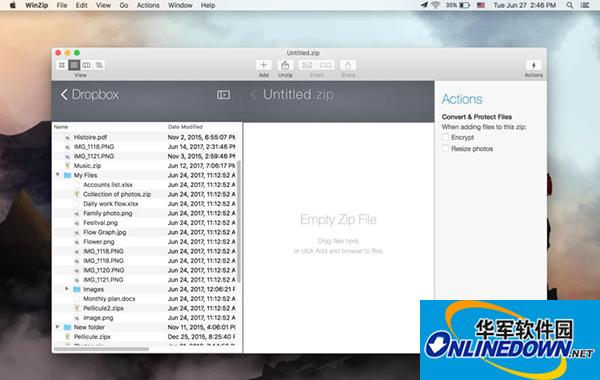The width and height of the screenshot is (600, 380).
Task: Open the Go menu
Action: pos(124,5)
